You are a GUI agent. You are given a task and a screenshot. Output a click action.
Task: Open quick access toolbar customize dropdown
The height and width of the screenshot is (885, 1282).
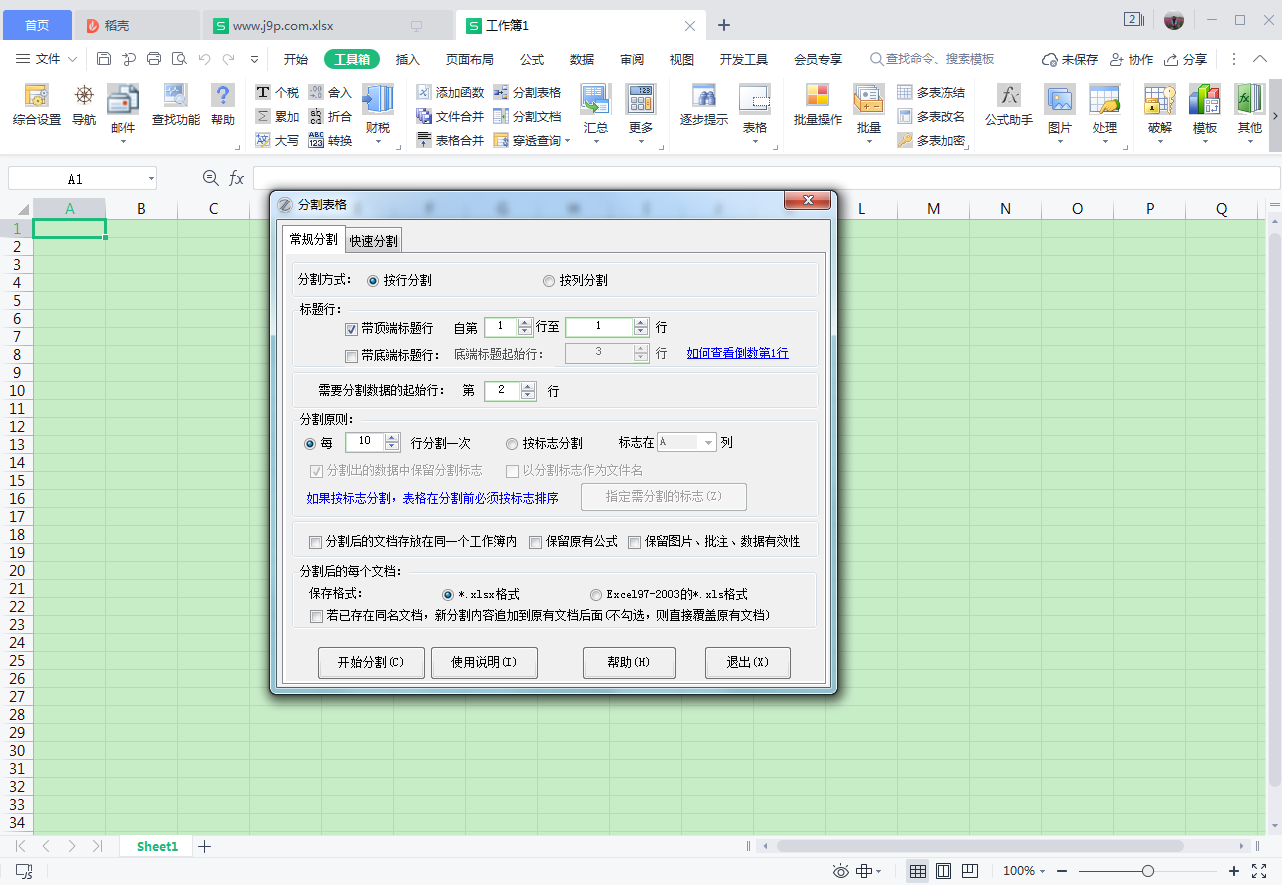[x=254, y=59]
